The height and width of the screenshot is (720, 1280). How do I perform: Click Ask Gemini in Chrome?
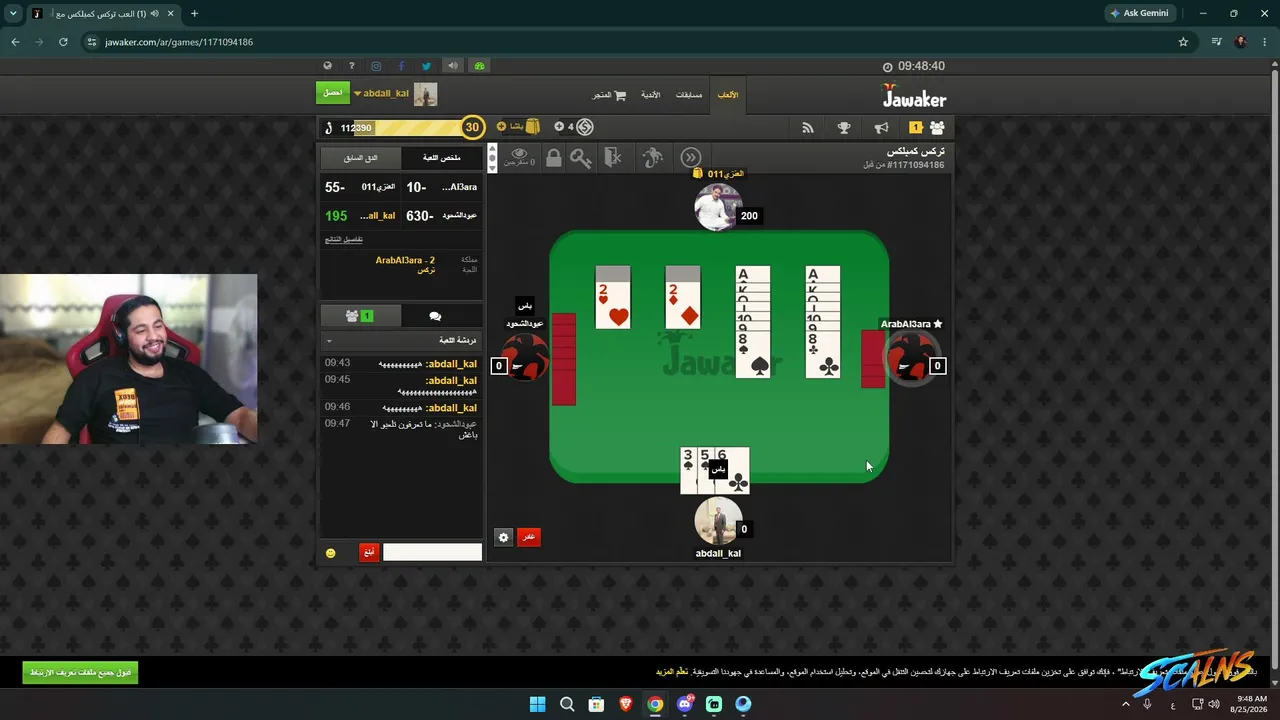coord(1139,13)
